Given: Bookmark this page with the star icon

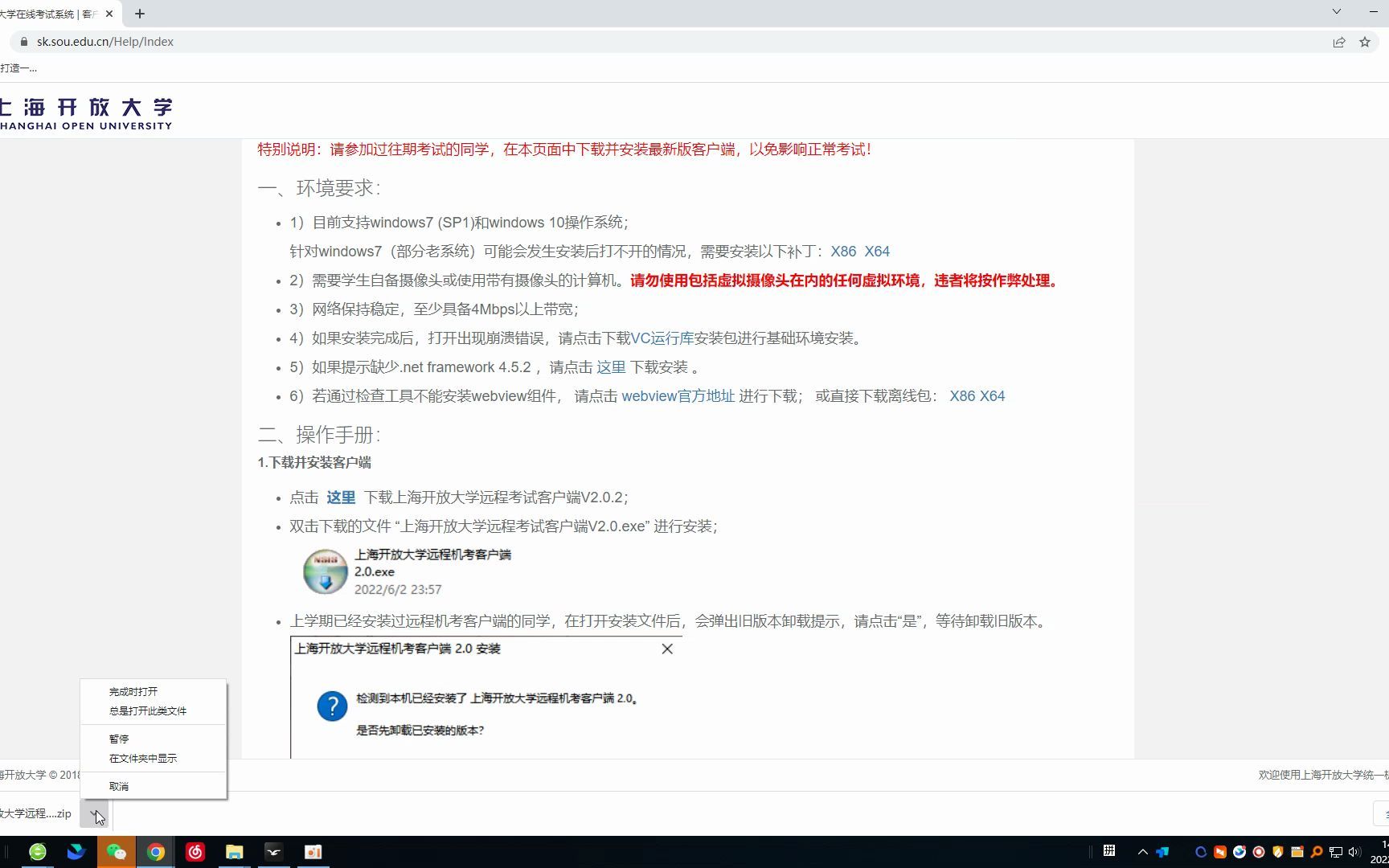Looking at the screenshot, I should click(x=1365, y=42).
